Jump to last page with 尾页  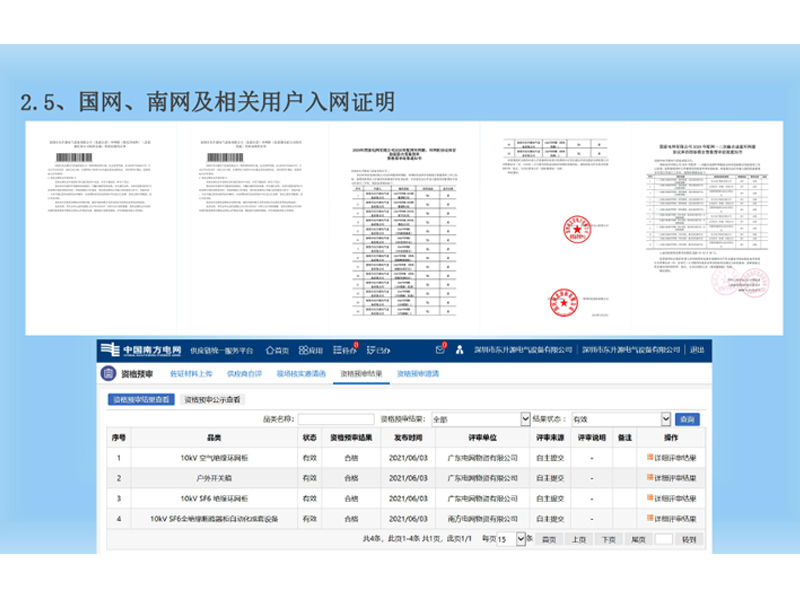click(x=638, y=539)
